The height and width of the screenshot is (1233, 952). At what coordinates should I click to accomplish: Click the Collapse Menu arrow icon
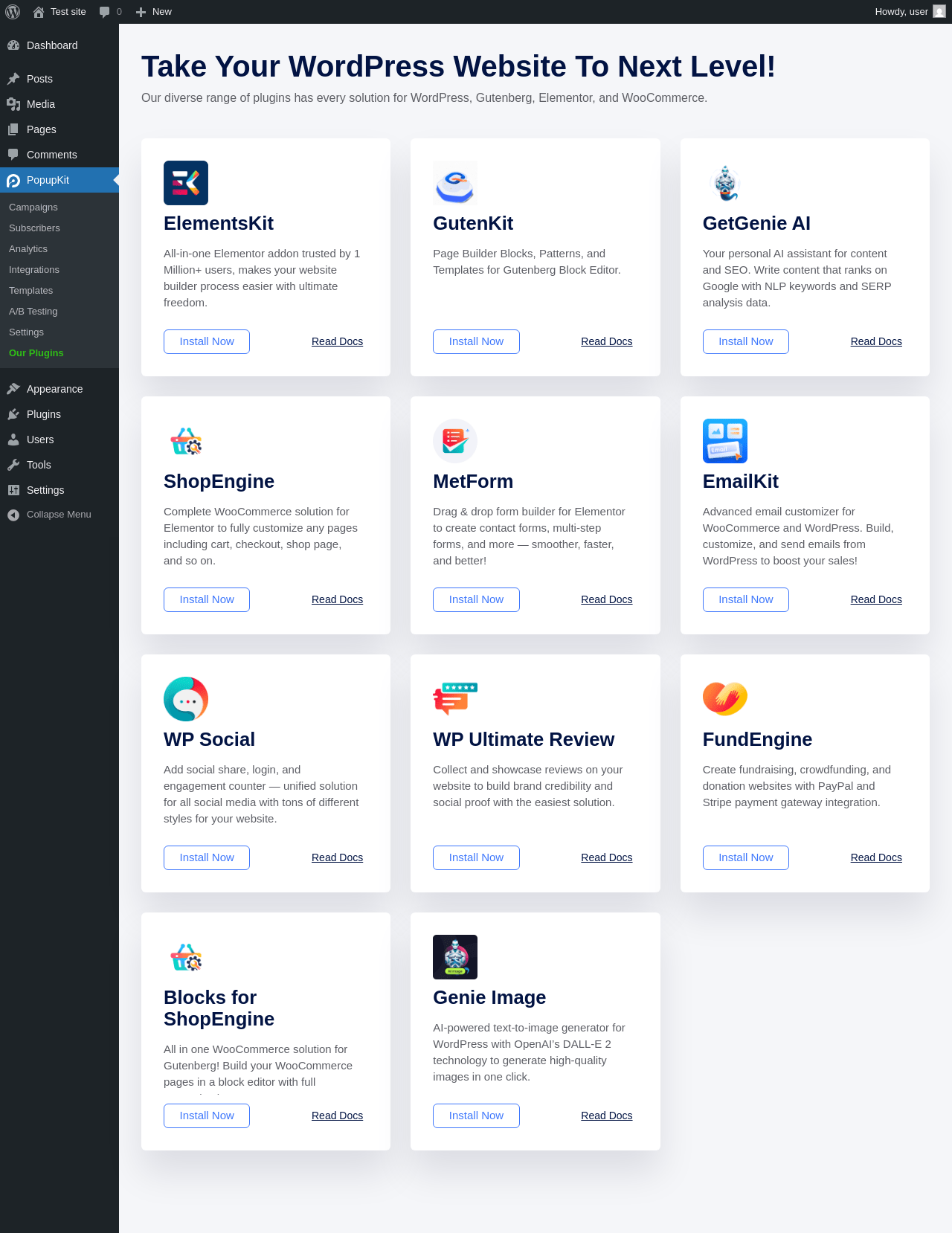tap(13, 515)
